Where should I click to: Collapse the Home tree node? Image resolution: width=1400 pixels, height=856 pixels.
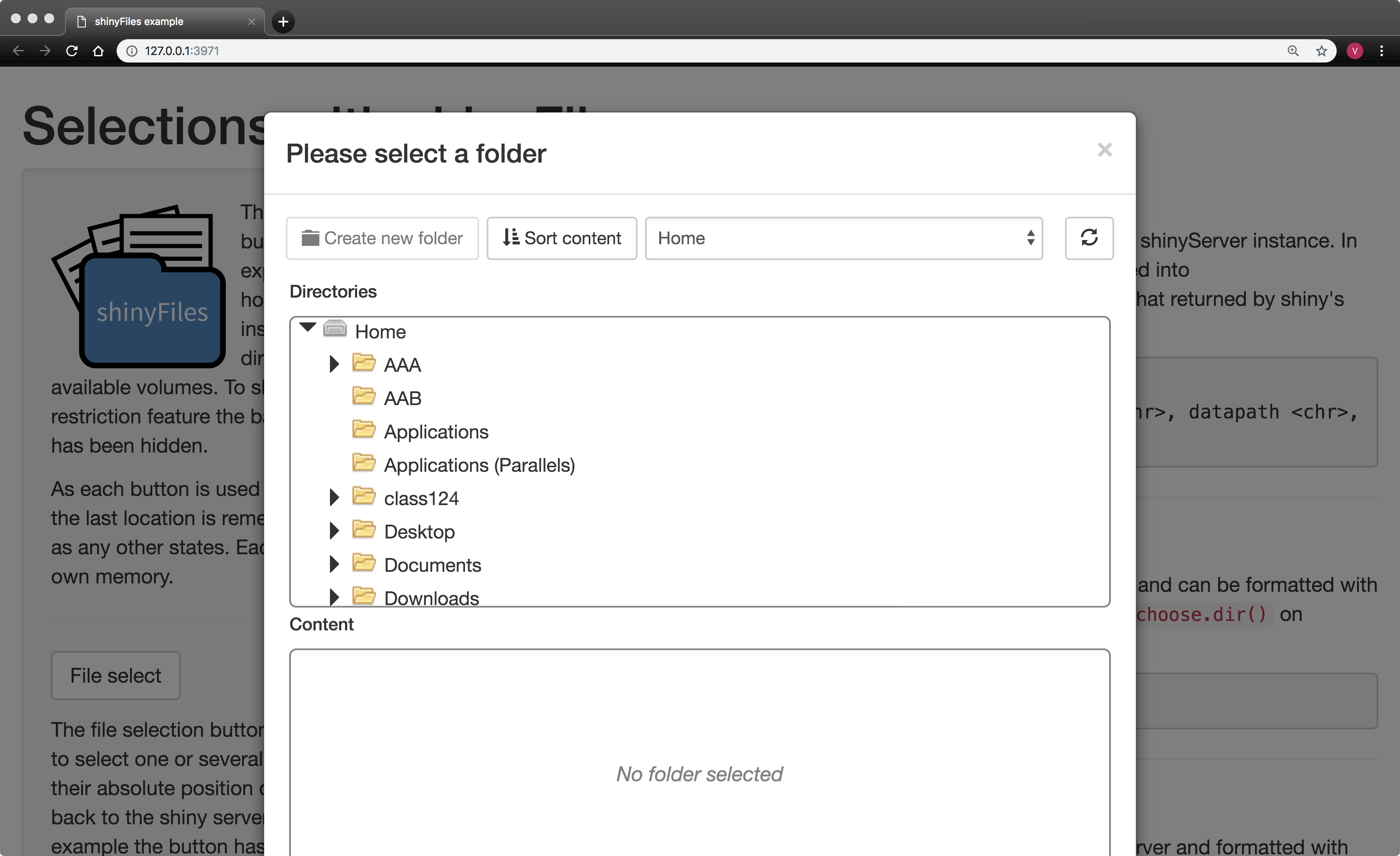pos(307,328)
